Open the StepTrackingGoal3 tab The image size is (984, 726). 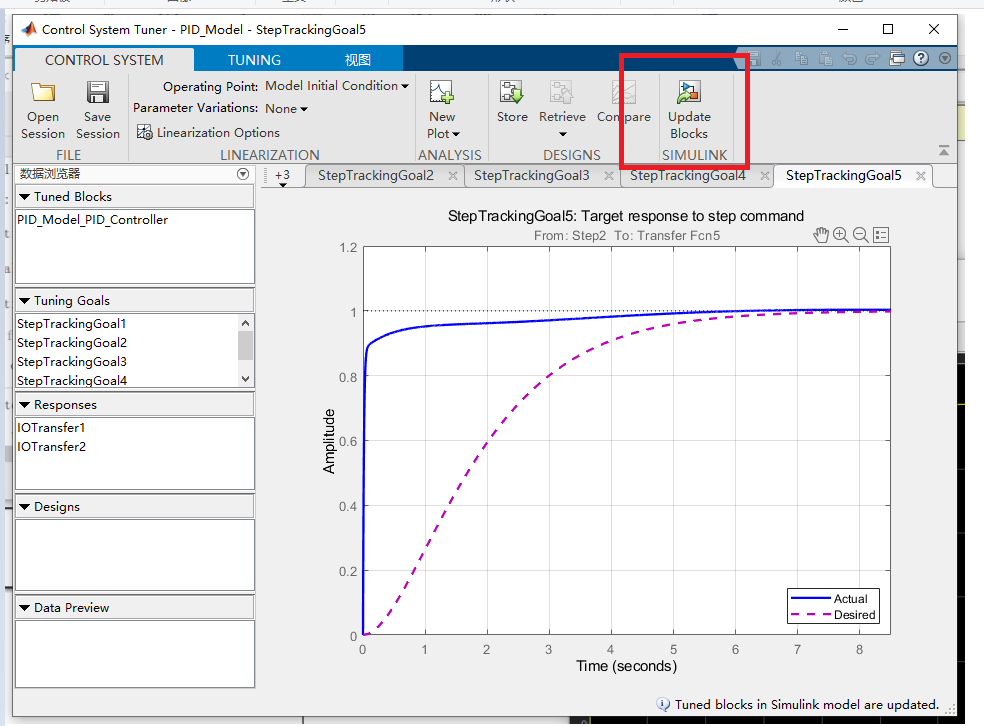(541, 175)
